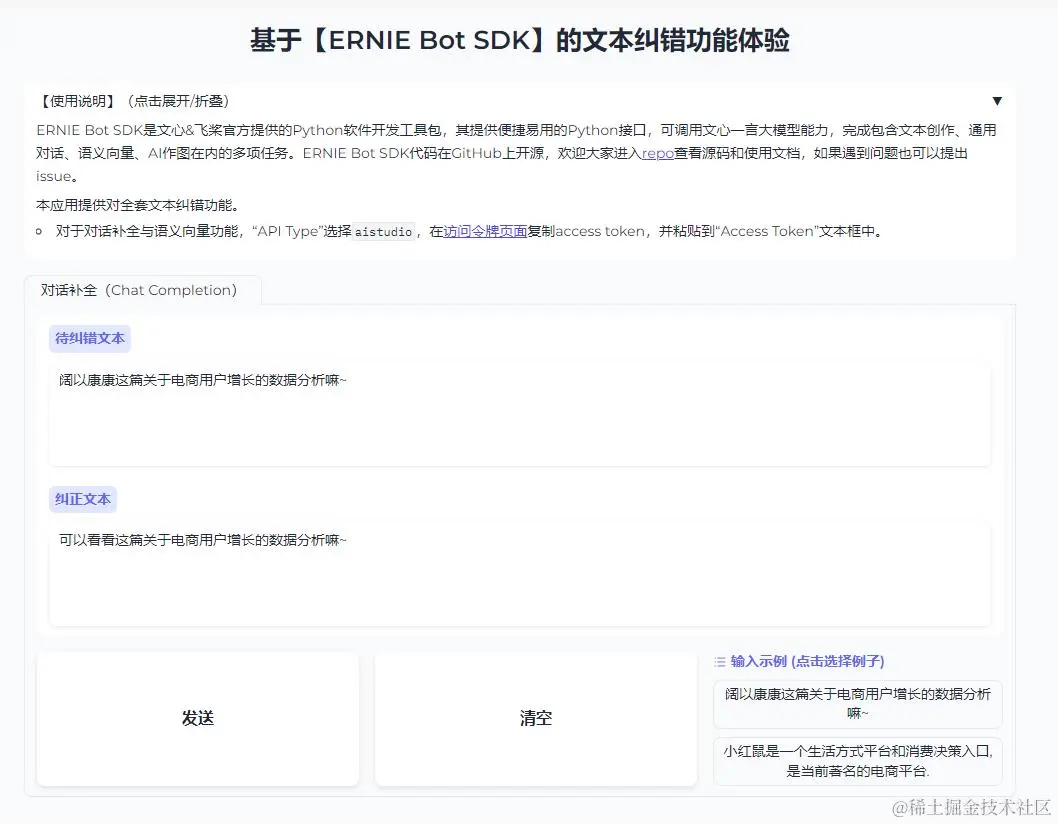Screen dimensions: 1058x824
Task: Select example 阔以康康这篇关于电商用户增长
Action: pos(858,703)
